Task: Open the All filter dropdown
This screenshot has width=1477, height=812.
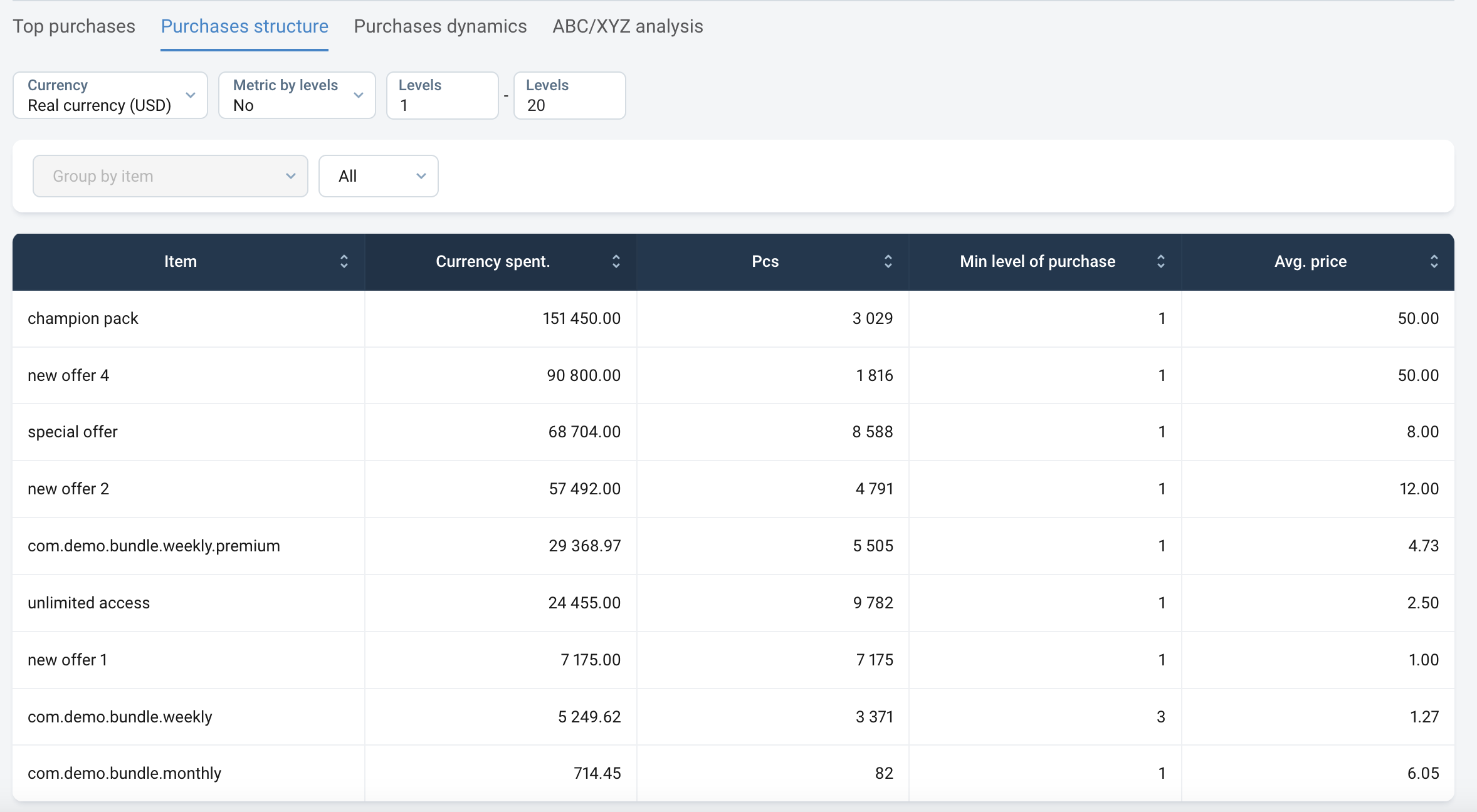Action: [379, 176]
